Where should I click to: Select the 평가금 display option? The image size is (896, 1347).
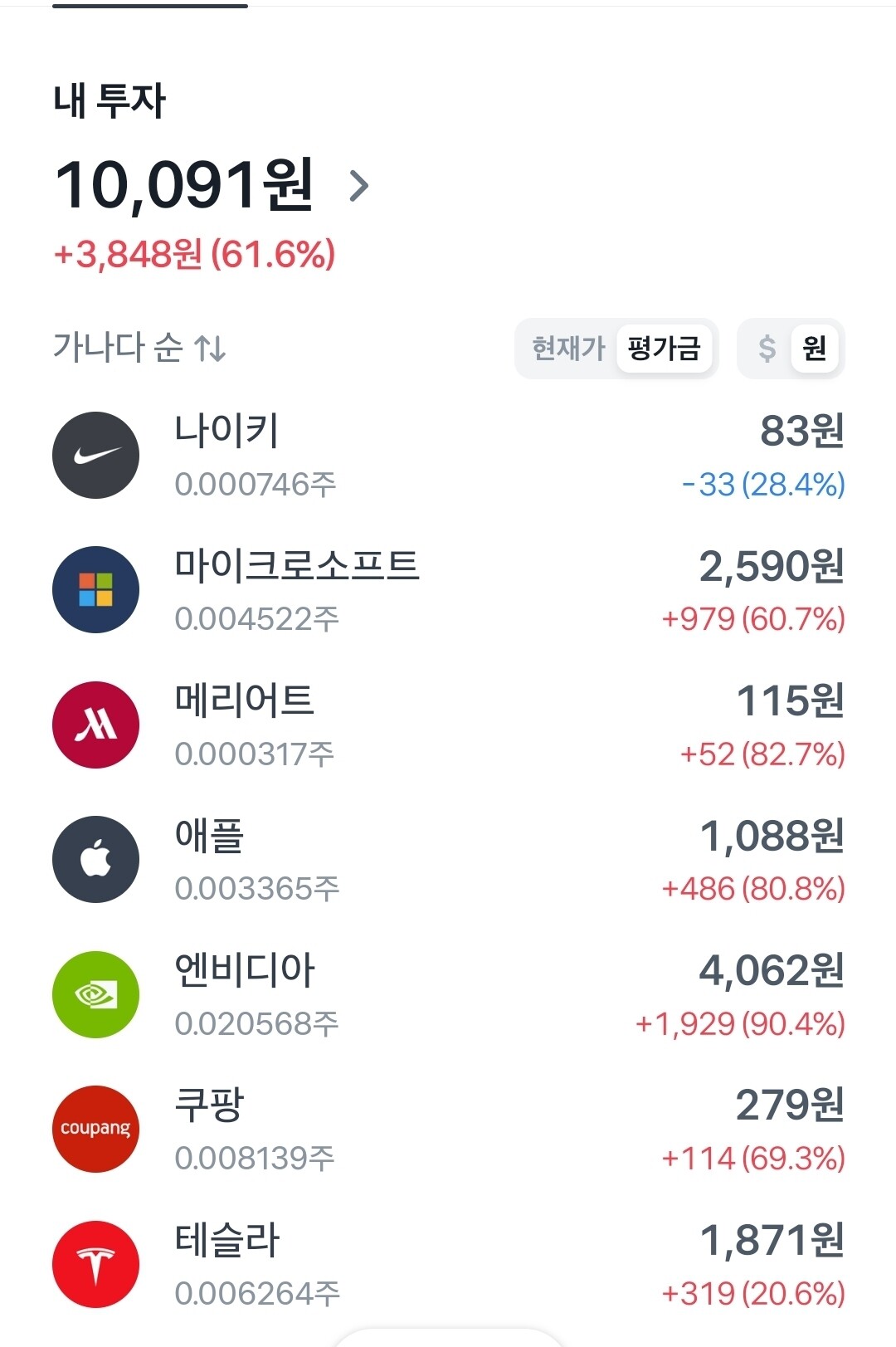(665, 348)
